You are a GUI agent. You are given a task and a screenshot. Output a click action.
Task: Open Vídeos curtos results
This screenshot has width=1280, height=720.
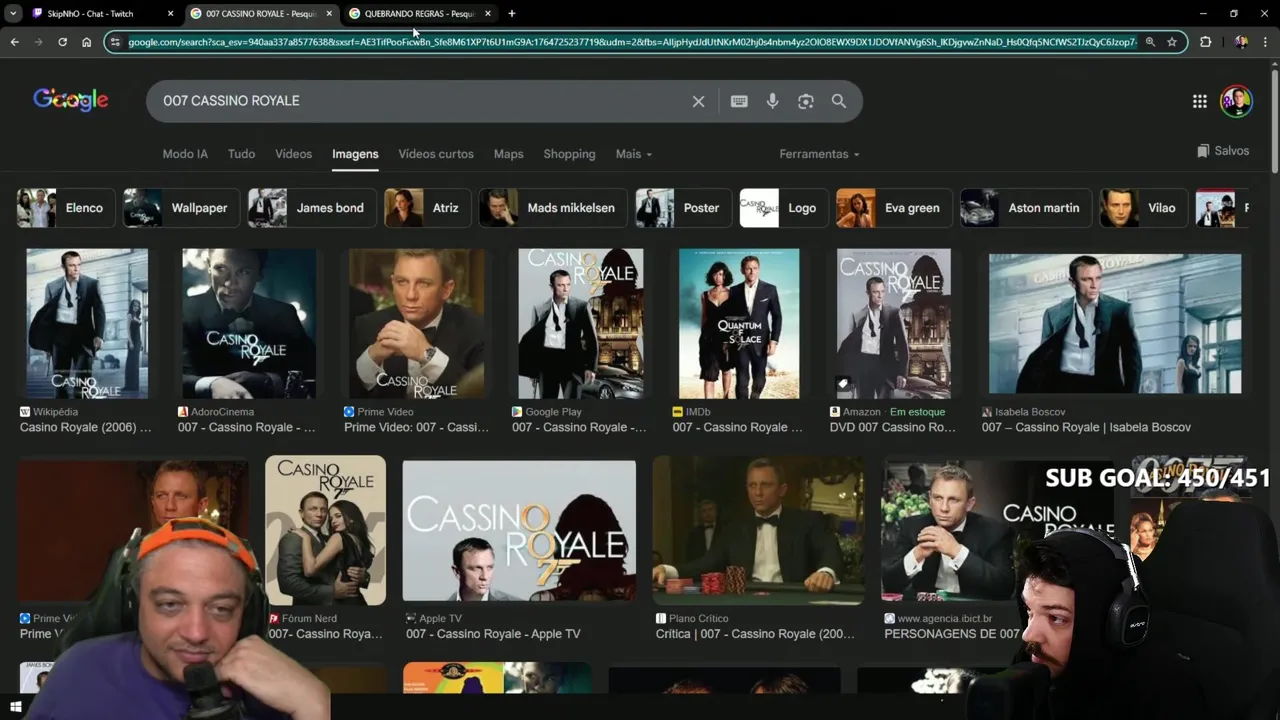pyautogui.click(x=436, y=154)
